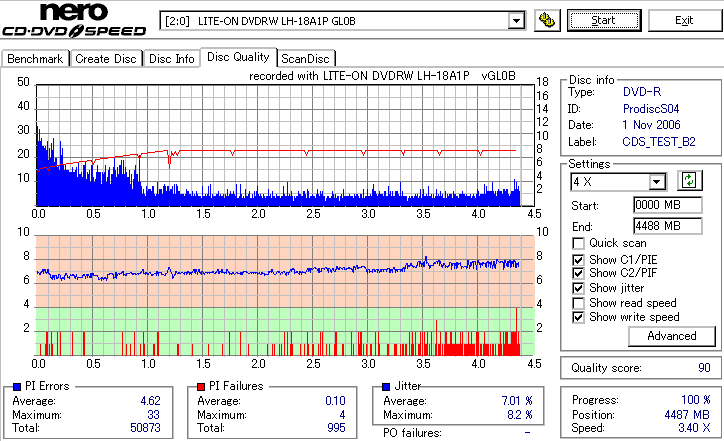The width and height of the screenshot is (724, 441).
Task: Click the blue Jitter legend square
Action: [386, 387]
